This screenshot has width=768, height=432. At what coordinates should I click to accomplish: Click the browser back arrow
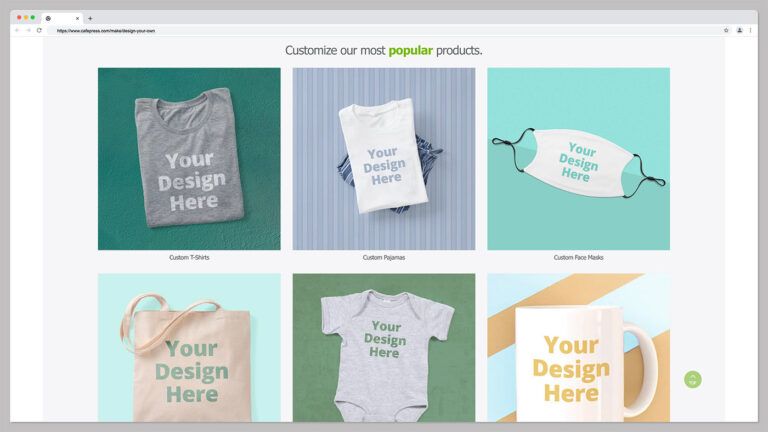point(17,30)
